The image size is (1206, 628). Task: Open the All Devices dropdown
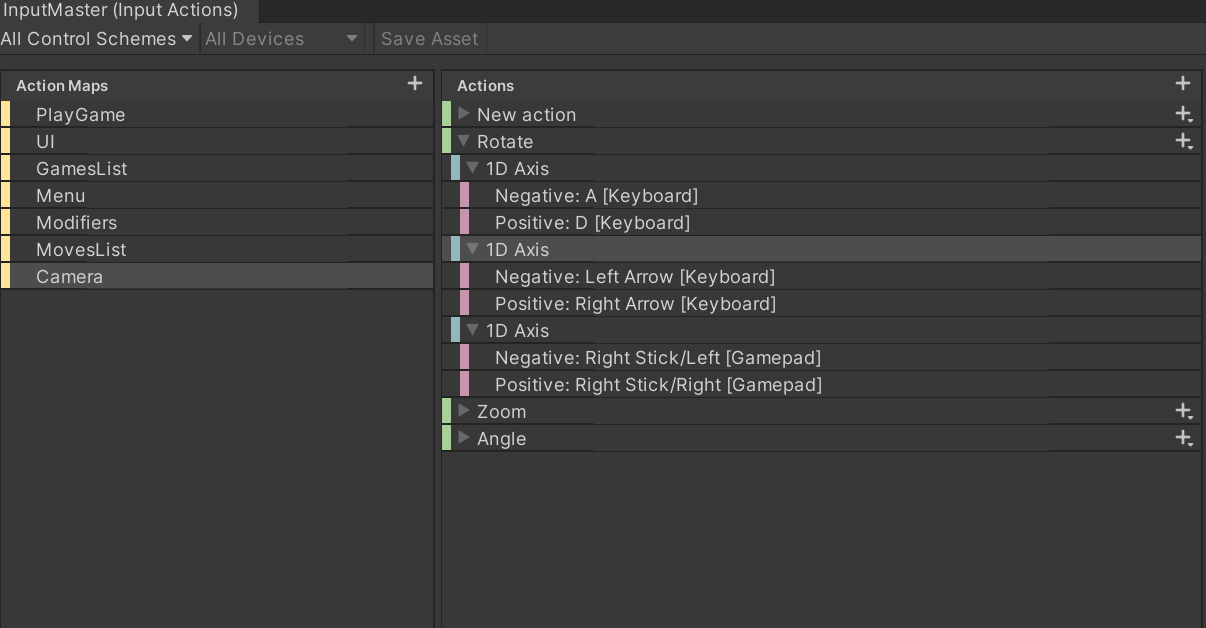click(x=282, y=39)
